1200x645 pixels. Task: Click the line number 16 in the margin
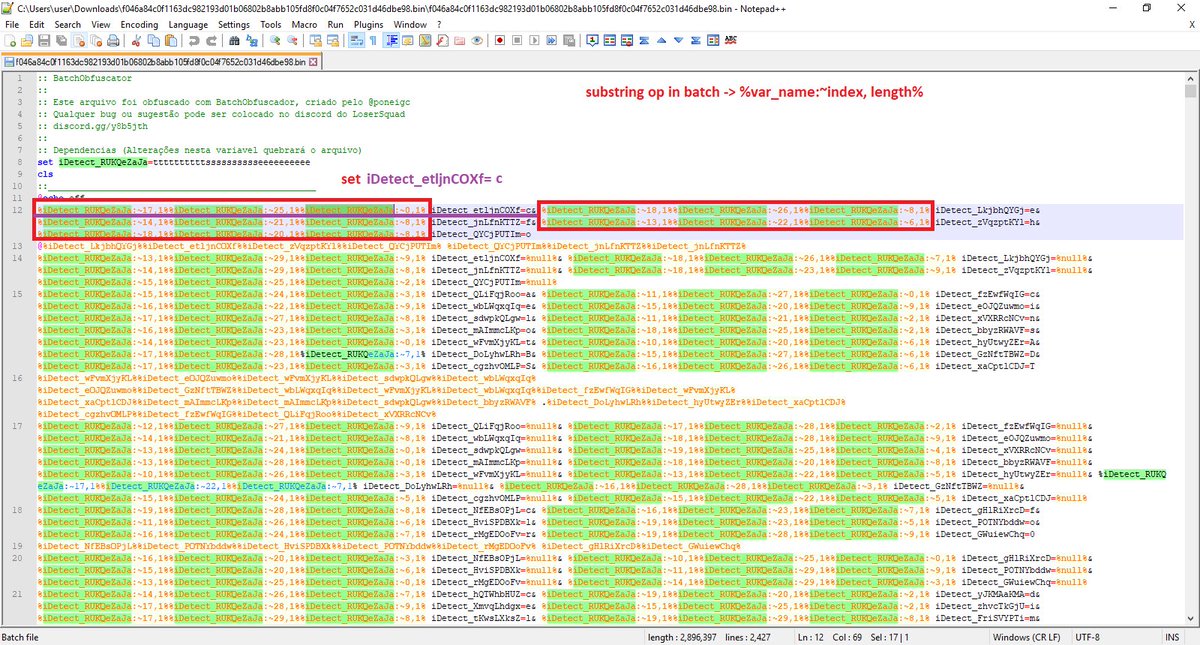[16, 378]
